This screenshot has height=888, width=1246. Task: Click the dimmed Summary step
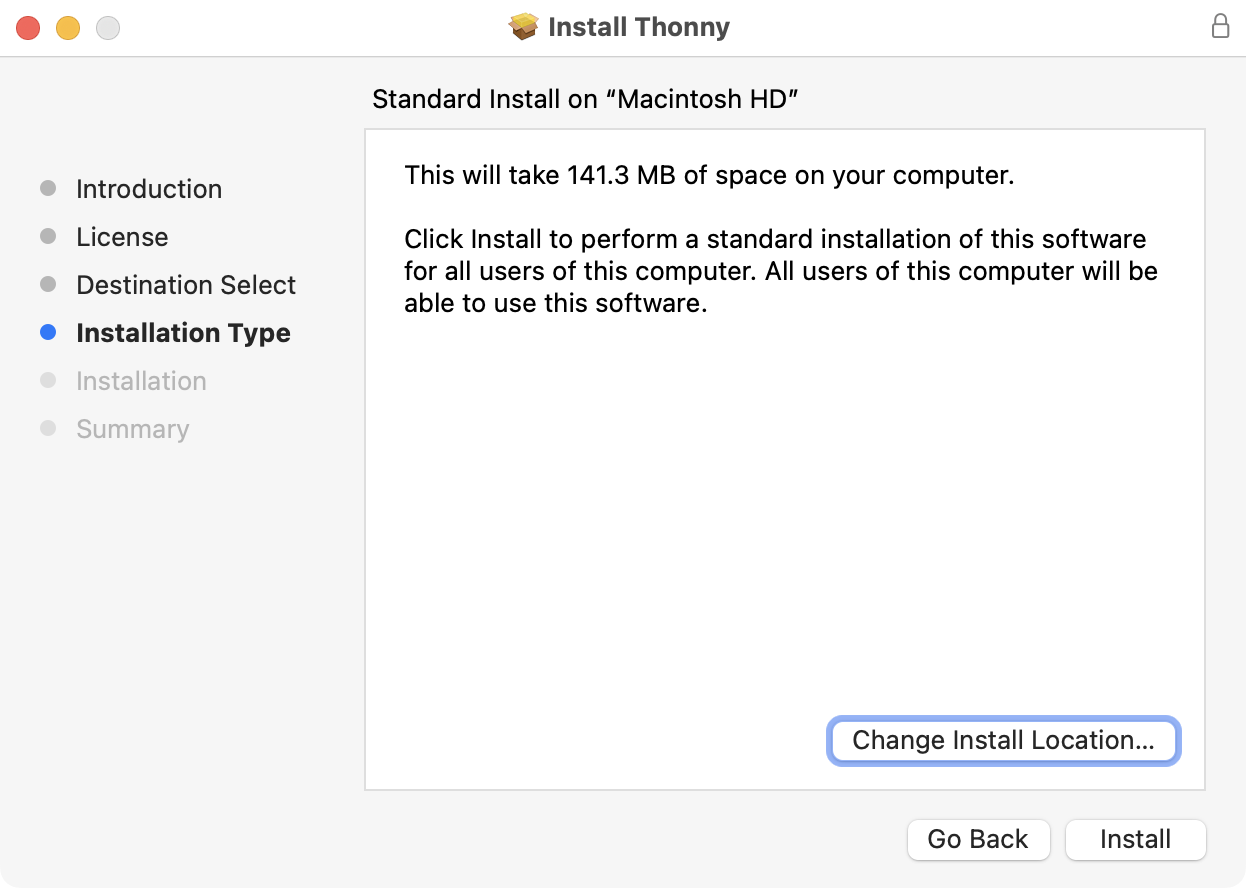pyautogui.click(x=132, y=429)
